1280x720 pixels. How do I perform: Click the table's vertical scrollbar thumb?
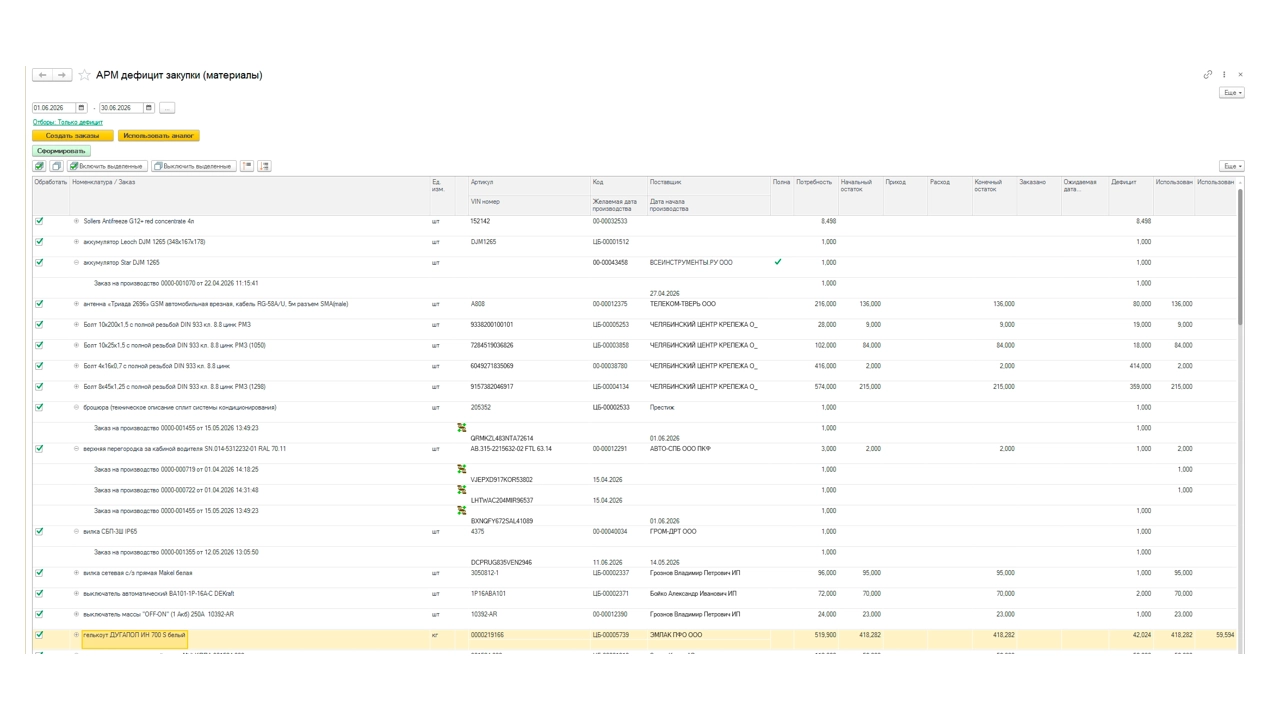[x=1241, y=255]
